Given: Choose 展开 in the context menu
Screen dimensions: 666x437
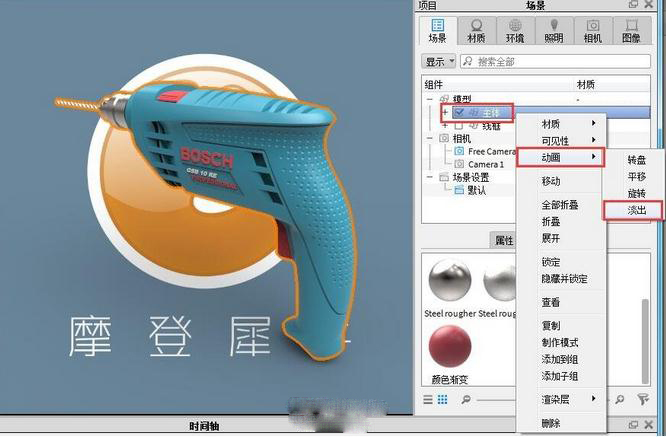Looking at the screenshot, I should (561, 238).
